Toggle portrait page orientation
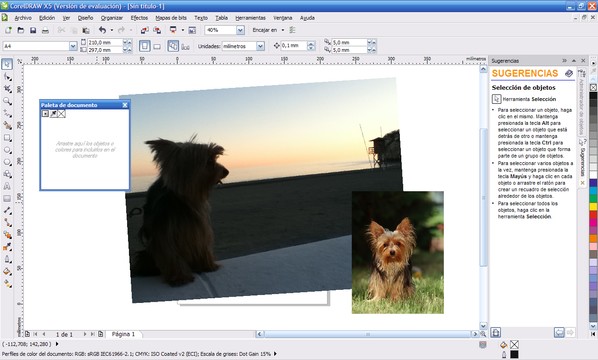Image resolution: width=598 pixels, height=360 pixels. 145,46
